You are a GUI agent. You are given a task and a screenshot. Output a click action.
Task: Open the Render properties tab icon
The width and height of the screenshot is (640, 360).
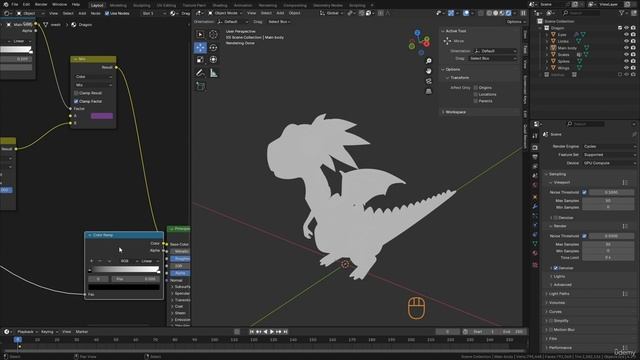pyautogui.click(x=535, y=147)
